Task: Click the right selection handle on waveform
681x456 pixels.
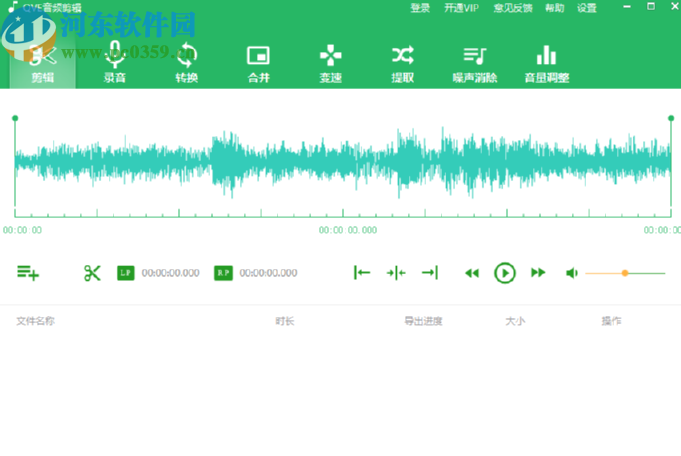Action: click(671, 118)
